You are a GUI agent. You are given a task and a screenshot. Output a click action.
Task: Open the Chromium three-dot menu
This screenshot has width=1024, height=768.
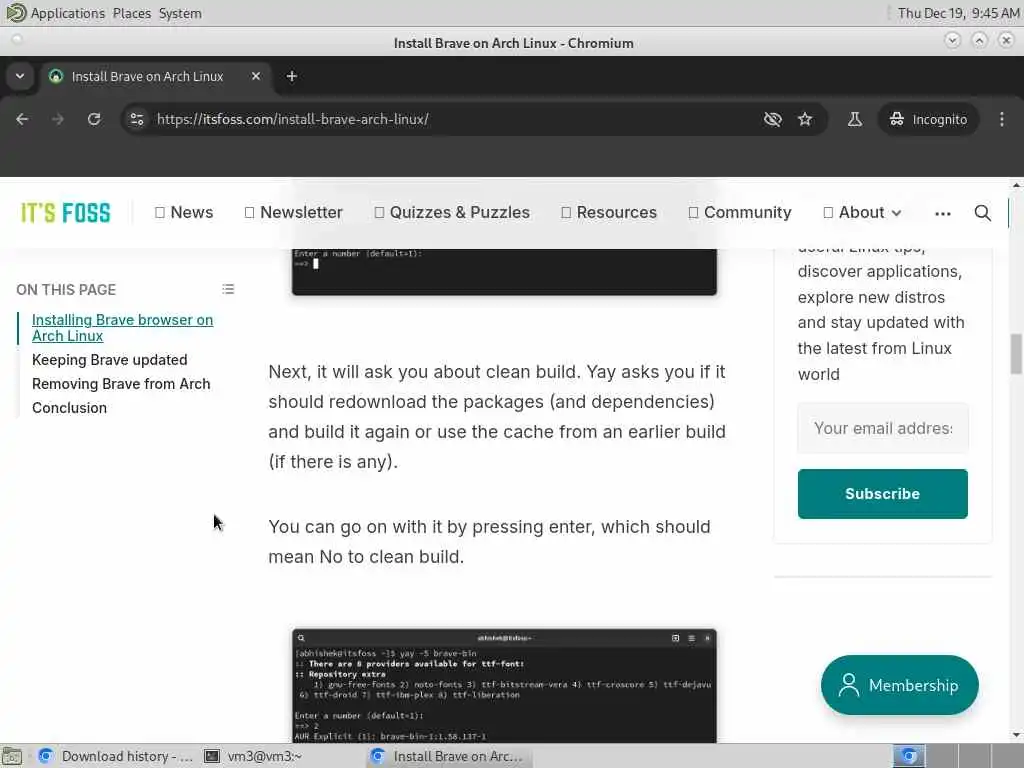pos(1002,119)
